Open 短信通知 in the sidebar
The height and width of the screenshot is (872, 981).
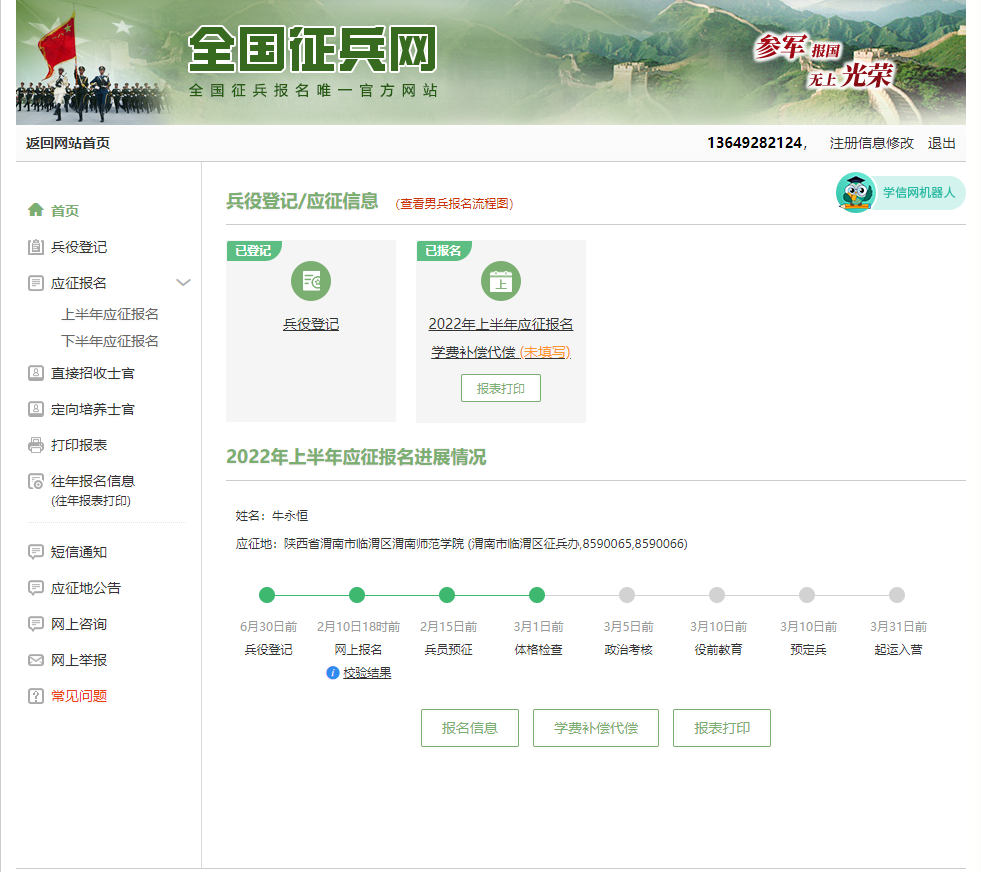coord(79,552)
